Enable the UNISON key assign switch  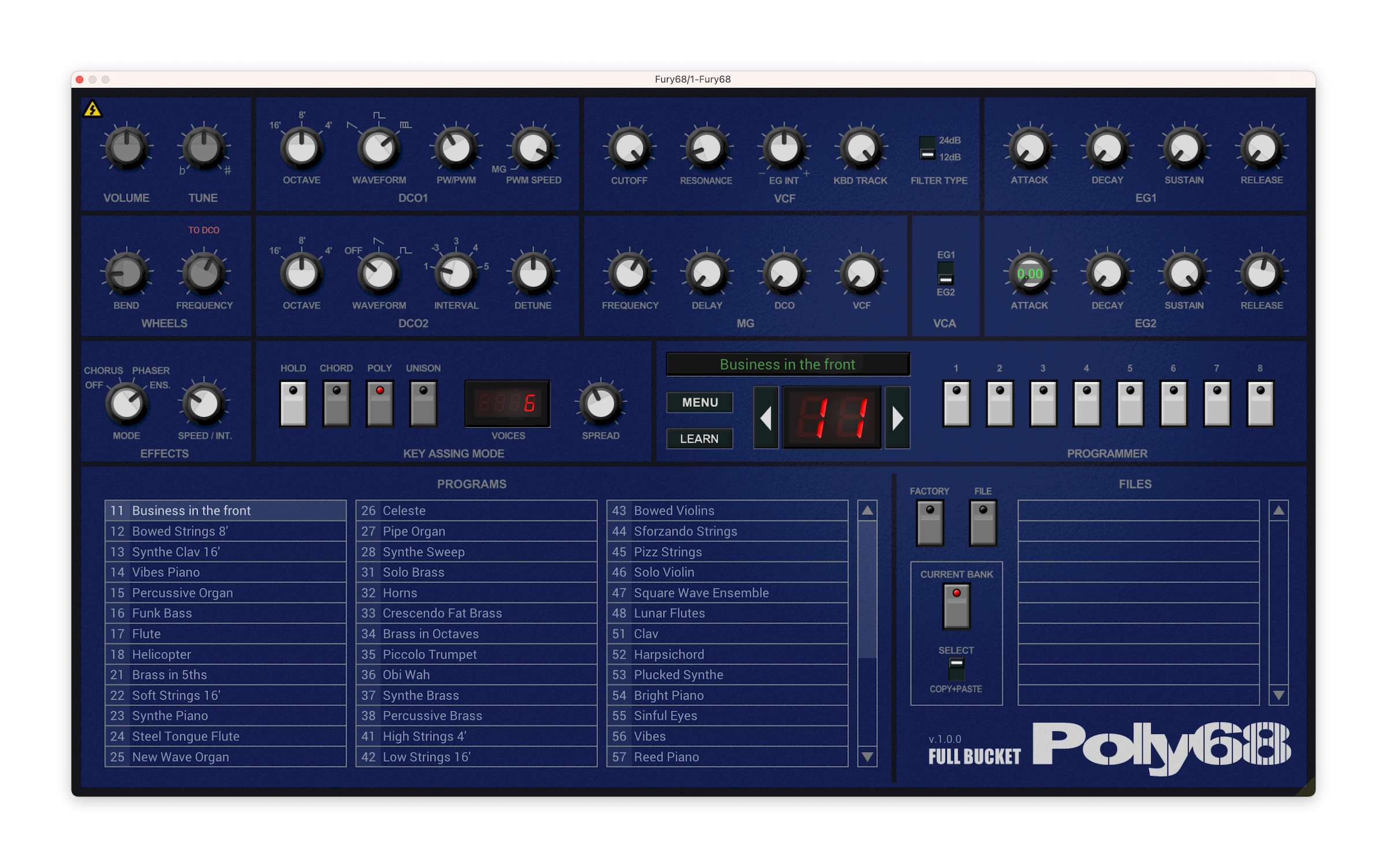click(423, 403)
